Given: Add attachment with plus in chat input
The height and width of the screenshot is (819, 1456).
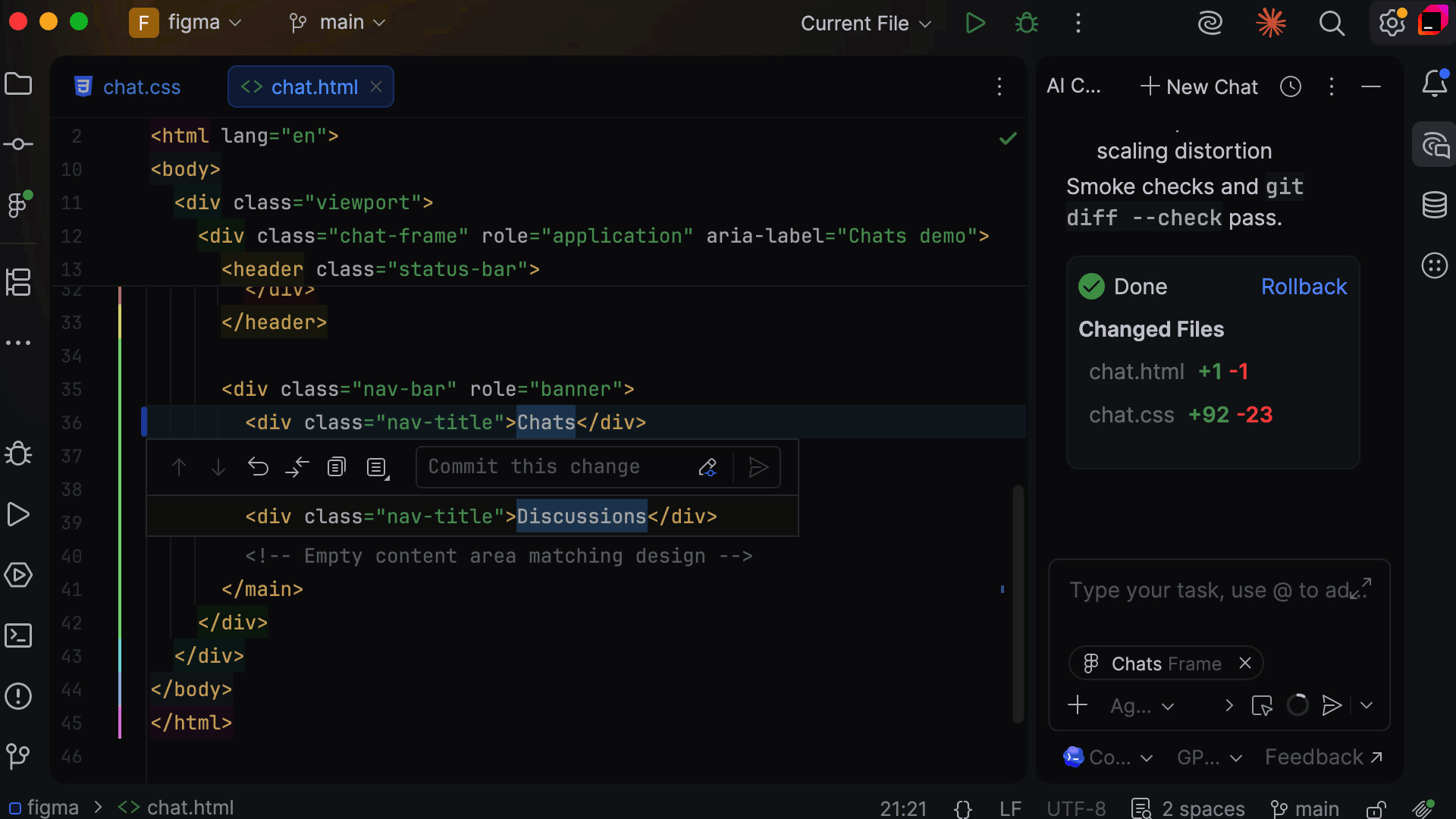Looking at the screenshot, I should pyautogui.click(x=1078, y=705).
